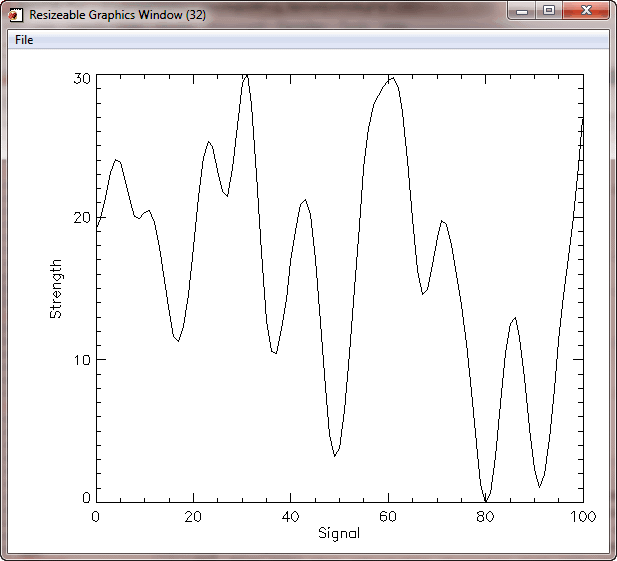Maximize the Resizeable Graphics Window
This screenshot has height=561, width=617.
point(548,11)
